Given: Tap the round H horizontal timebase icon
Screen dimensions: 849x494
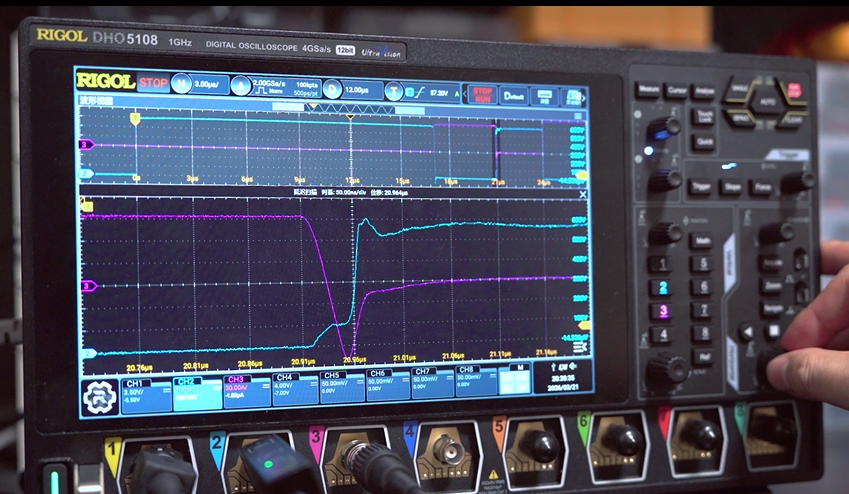Looking at the screenshot, I should pos(181,84).
